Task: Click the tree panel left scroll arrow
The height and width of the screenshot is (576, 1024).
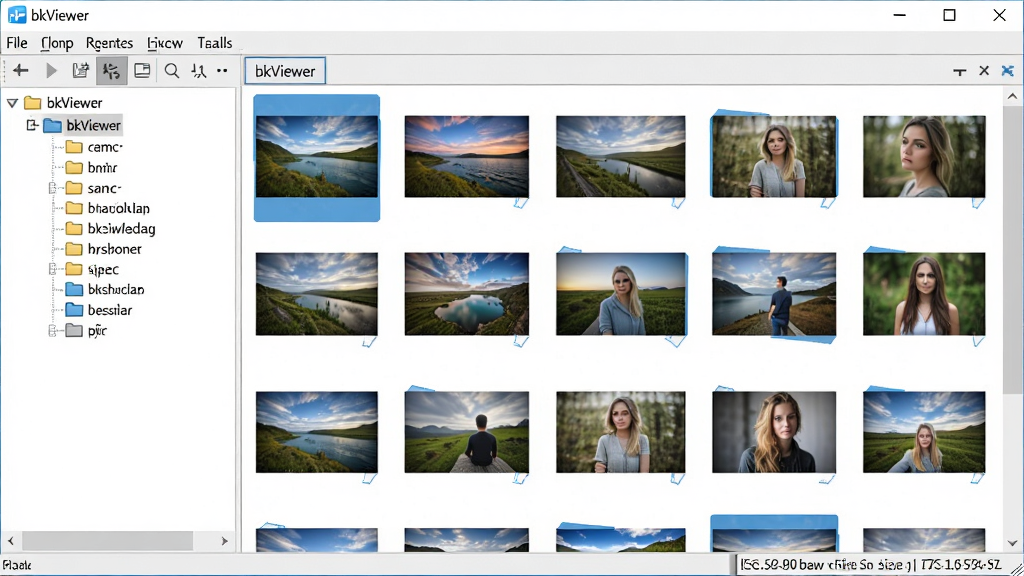Action: [x=10, y=541]
